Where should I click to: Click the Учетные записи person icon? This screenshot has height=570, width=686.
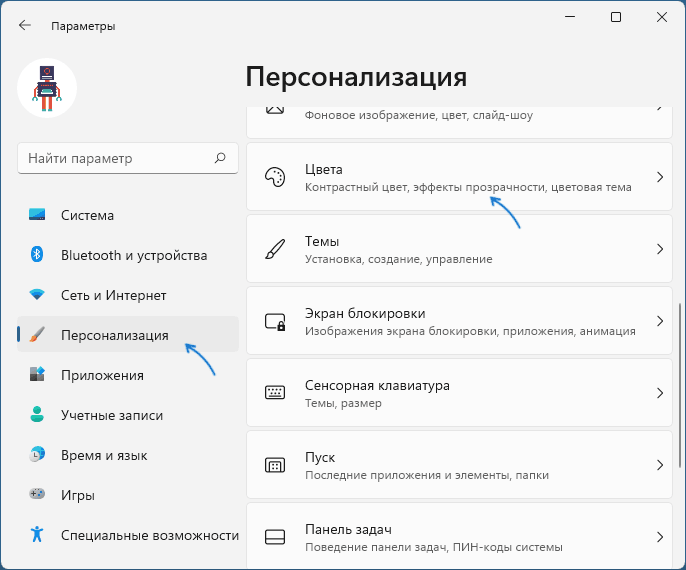point(37,414)
